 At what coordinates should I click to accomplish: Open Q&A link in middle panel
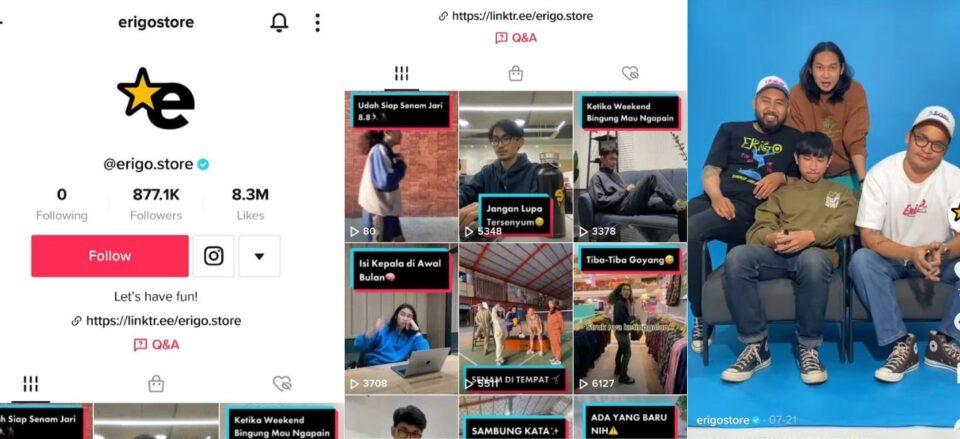click(516, 38)
